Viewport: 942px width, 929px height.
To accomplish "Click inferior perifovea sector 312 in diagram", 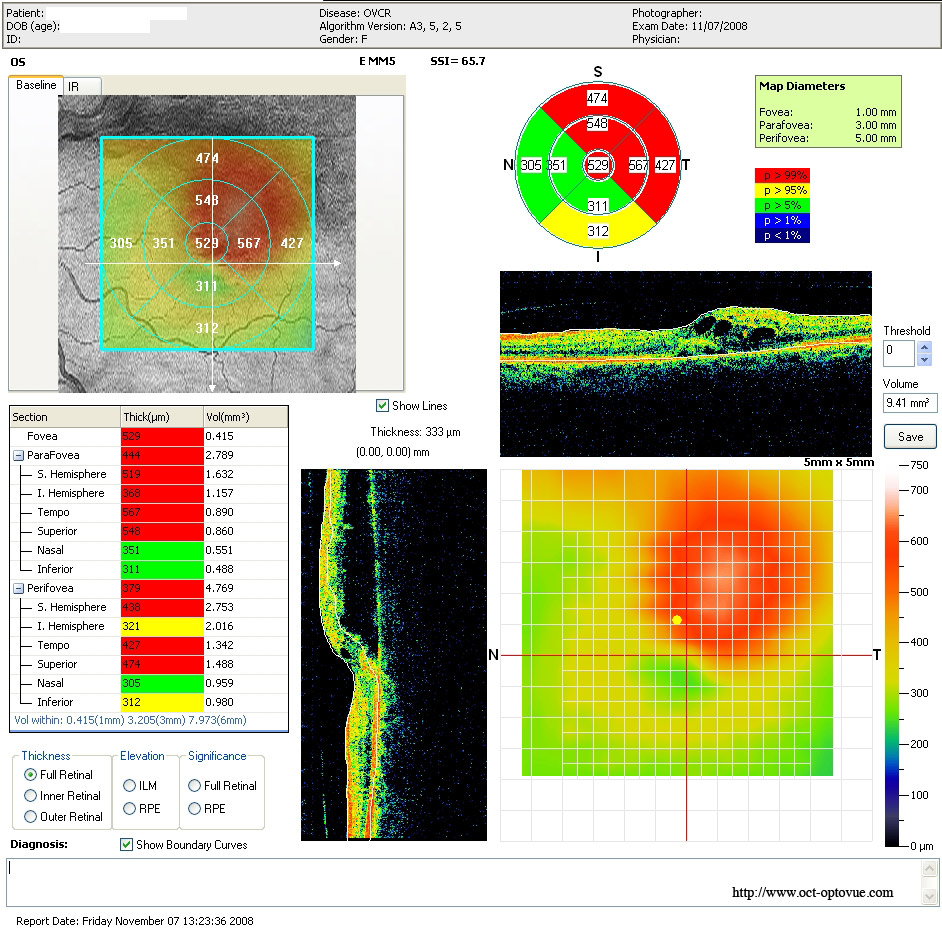I will pos(598,231).
